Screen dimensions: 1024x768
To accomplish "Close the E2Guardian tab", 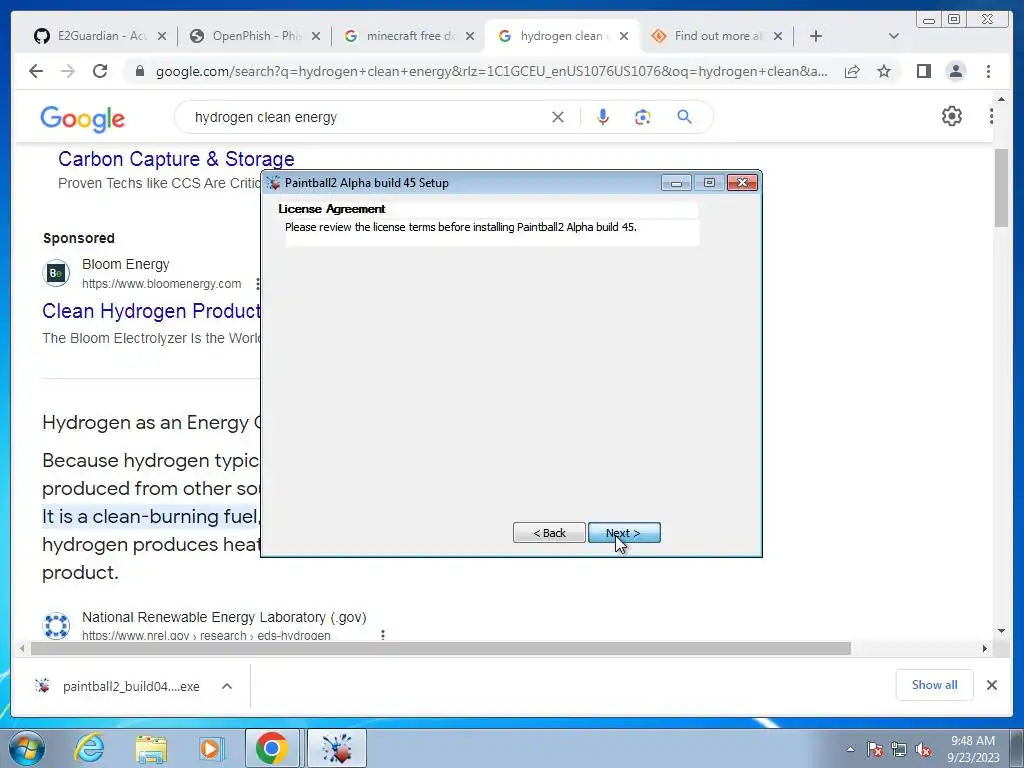I will 162,37.
